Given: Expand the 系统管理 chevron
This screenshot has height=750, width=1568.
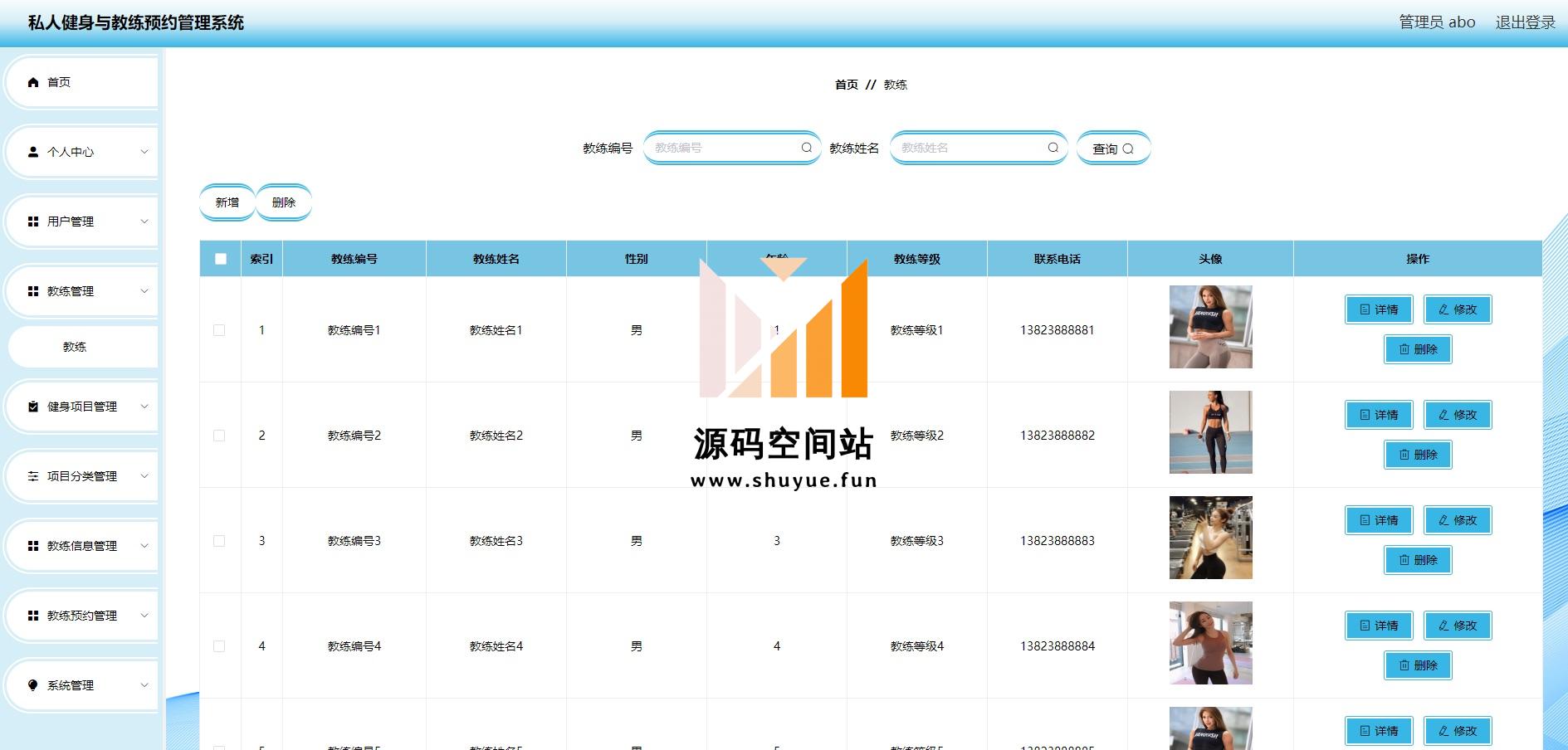Looking at the screenshot, I should click(x=144, y=685).
